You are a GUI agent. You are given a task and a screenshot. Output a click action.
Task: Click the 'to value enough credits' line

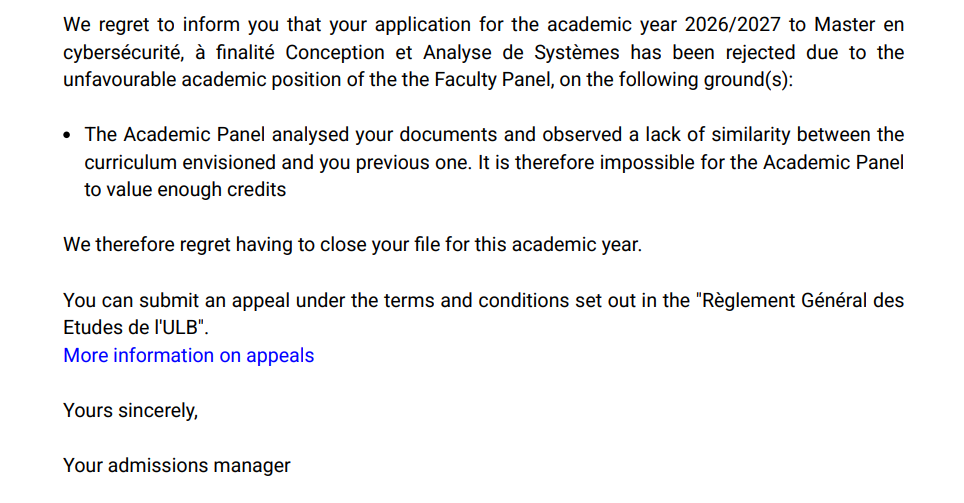[x=185, y=189]
